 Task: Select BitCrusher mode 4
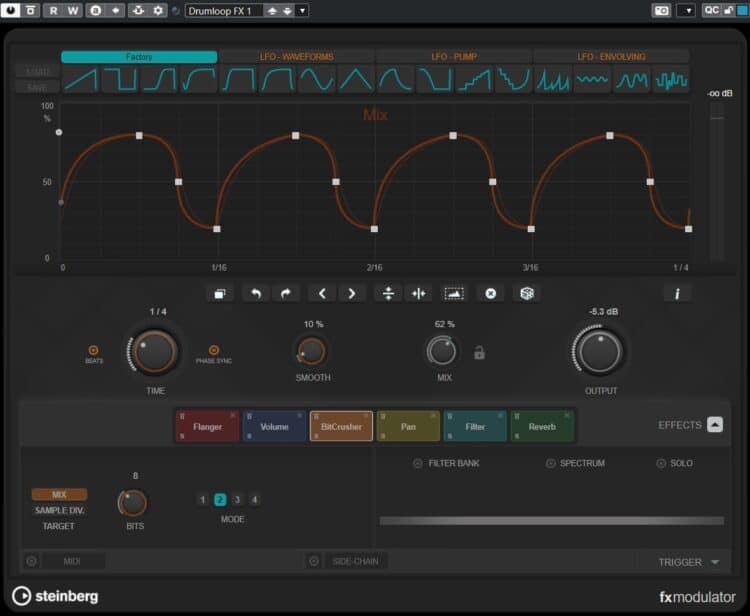pyautogui.click(x=254, y=500)
